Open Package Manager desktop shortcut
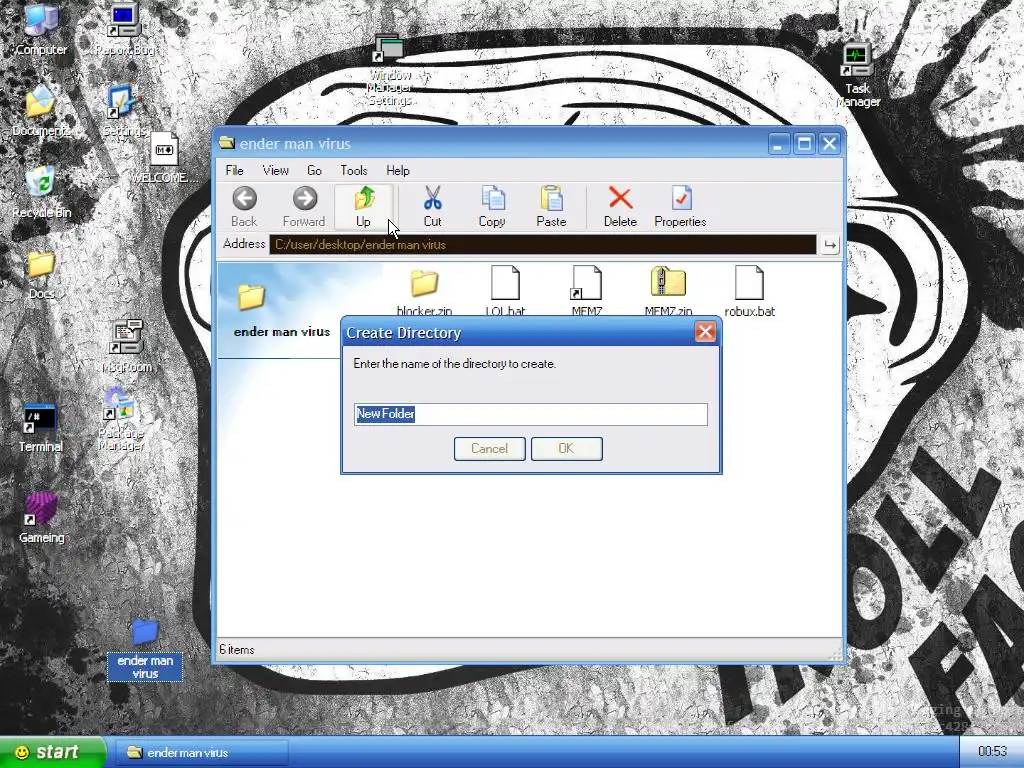Image resolution: width=1024 pixels, height=768 pixels. [x=120, y=419]
